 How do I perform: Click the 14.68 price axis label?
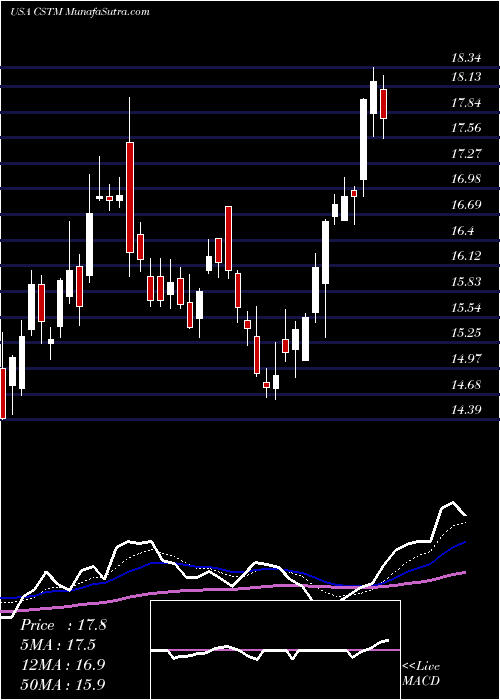point(466,384)
